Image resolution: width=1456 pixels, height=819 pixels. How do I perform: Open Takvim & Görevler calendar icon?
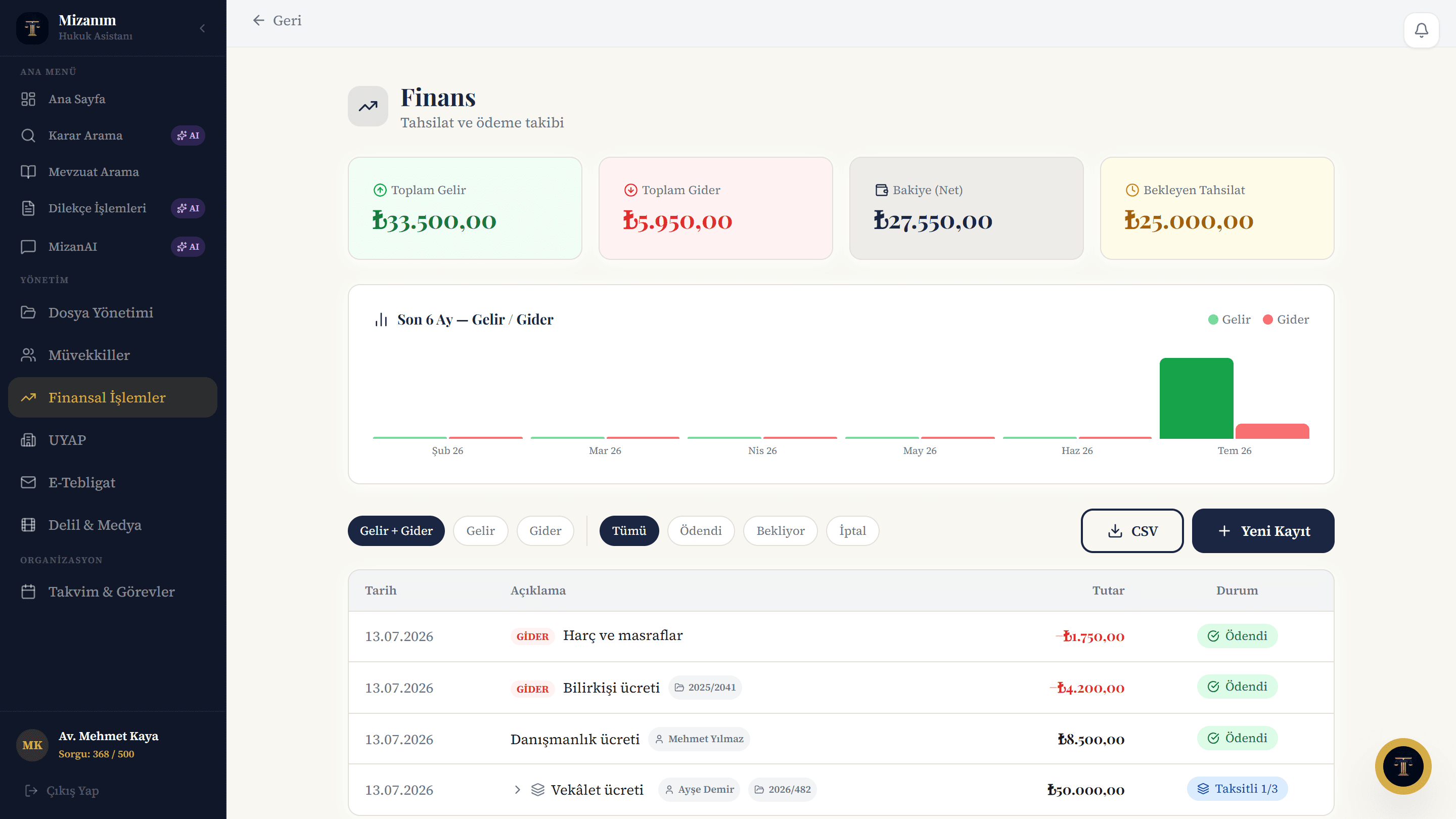28,591
